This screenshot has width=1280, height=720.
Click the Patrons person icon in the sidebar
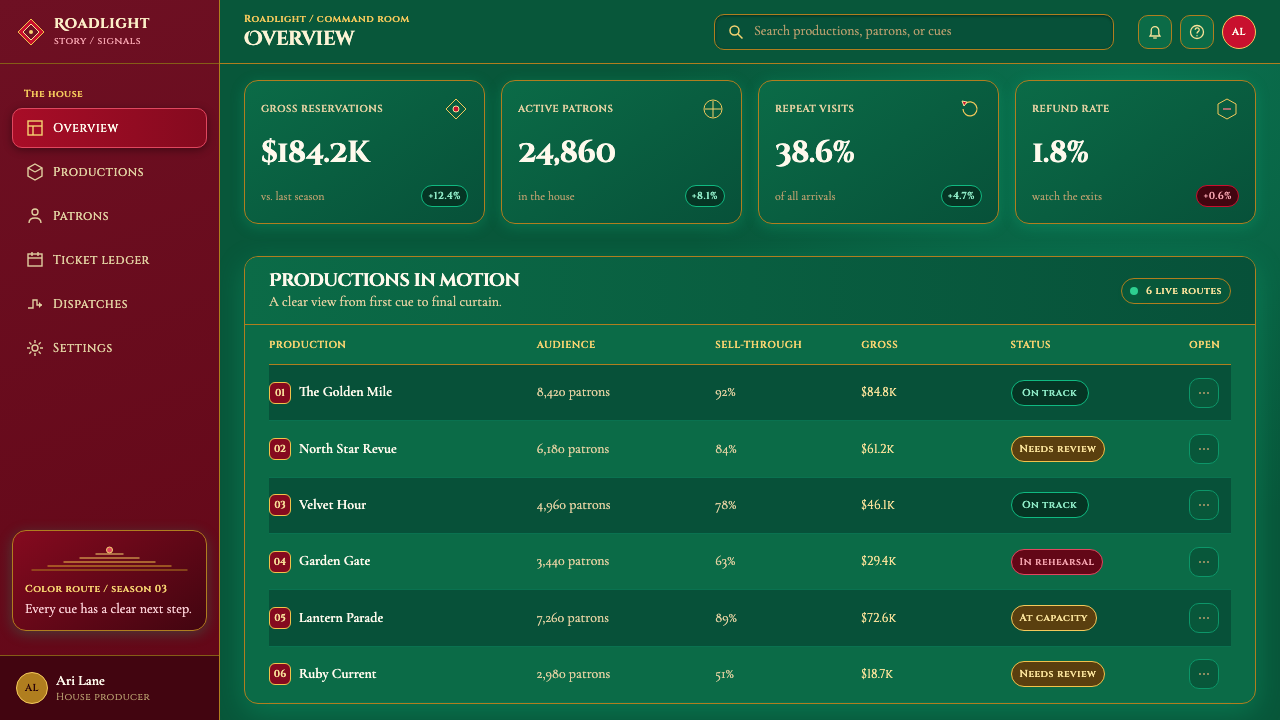point(35,216)
